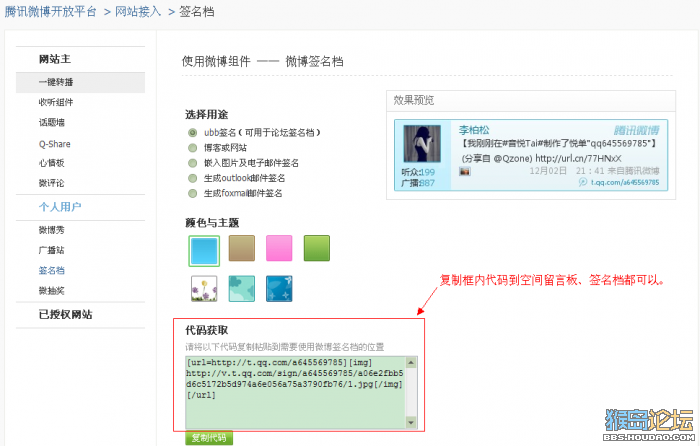Open the 已授权网站 sidebar section
The width and height of the screenshot is (700, 446).
[65, 314]
